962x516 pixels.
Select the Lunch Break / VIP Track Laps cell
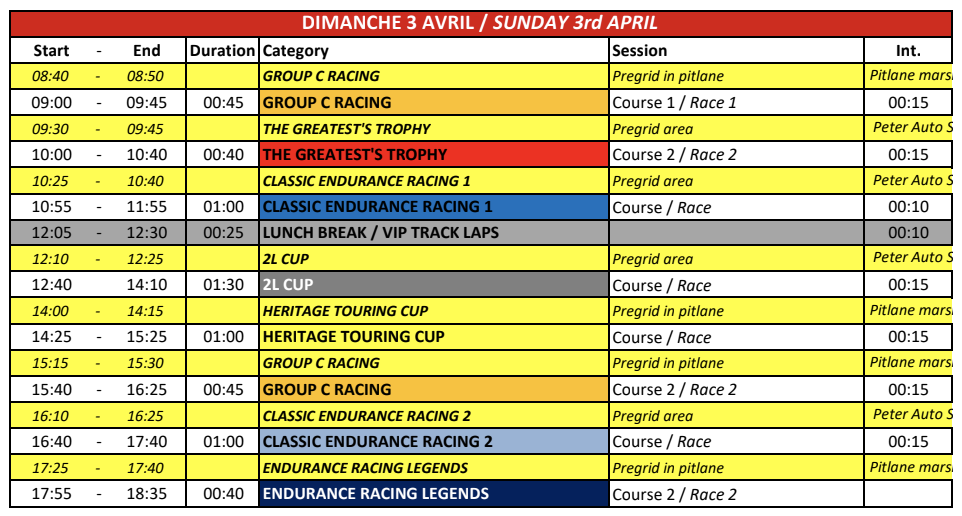tap(433, 233)
